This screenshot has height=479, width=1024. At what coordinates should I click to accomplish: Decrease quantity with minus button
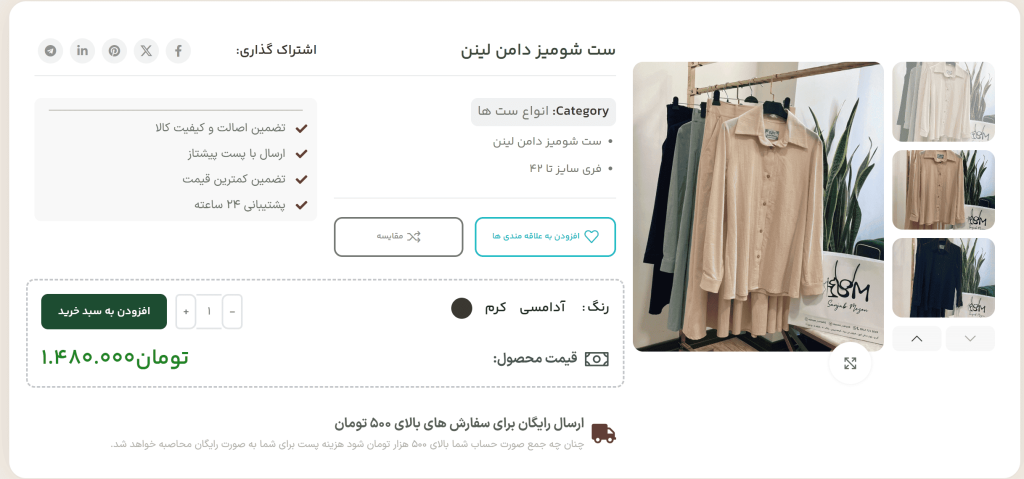point(232,312)
